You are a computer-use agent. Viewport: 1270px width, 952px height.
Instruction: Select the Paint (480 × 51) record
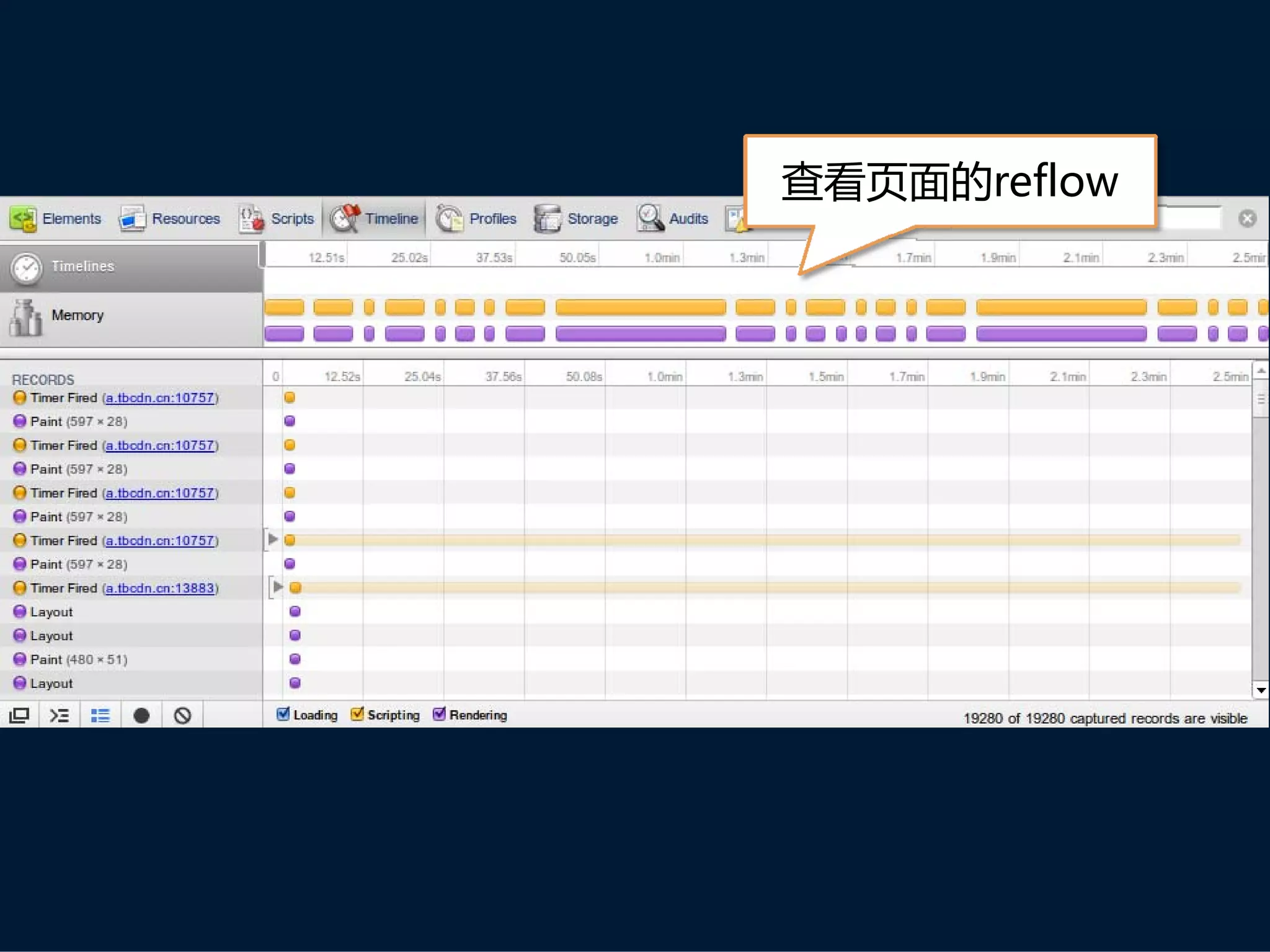[79, 659]
